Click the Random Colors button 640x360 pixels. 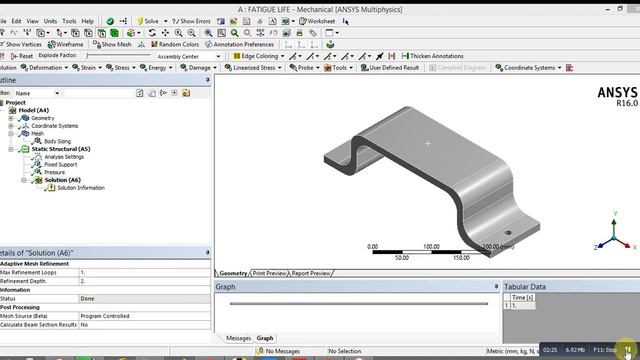(175, 44)
